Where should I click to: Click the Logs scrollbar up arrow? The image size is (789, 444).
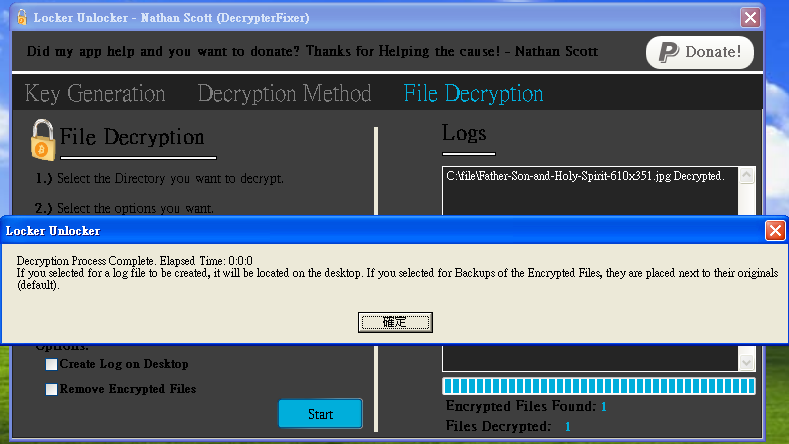pyautogui.click(x=746, y=175)
